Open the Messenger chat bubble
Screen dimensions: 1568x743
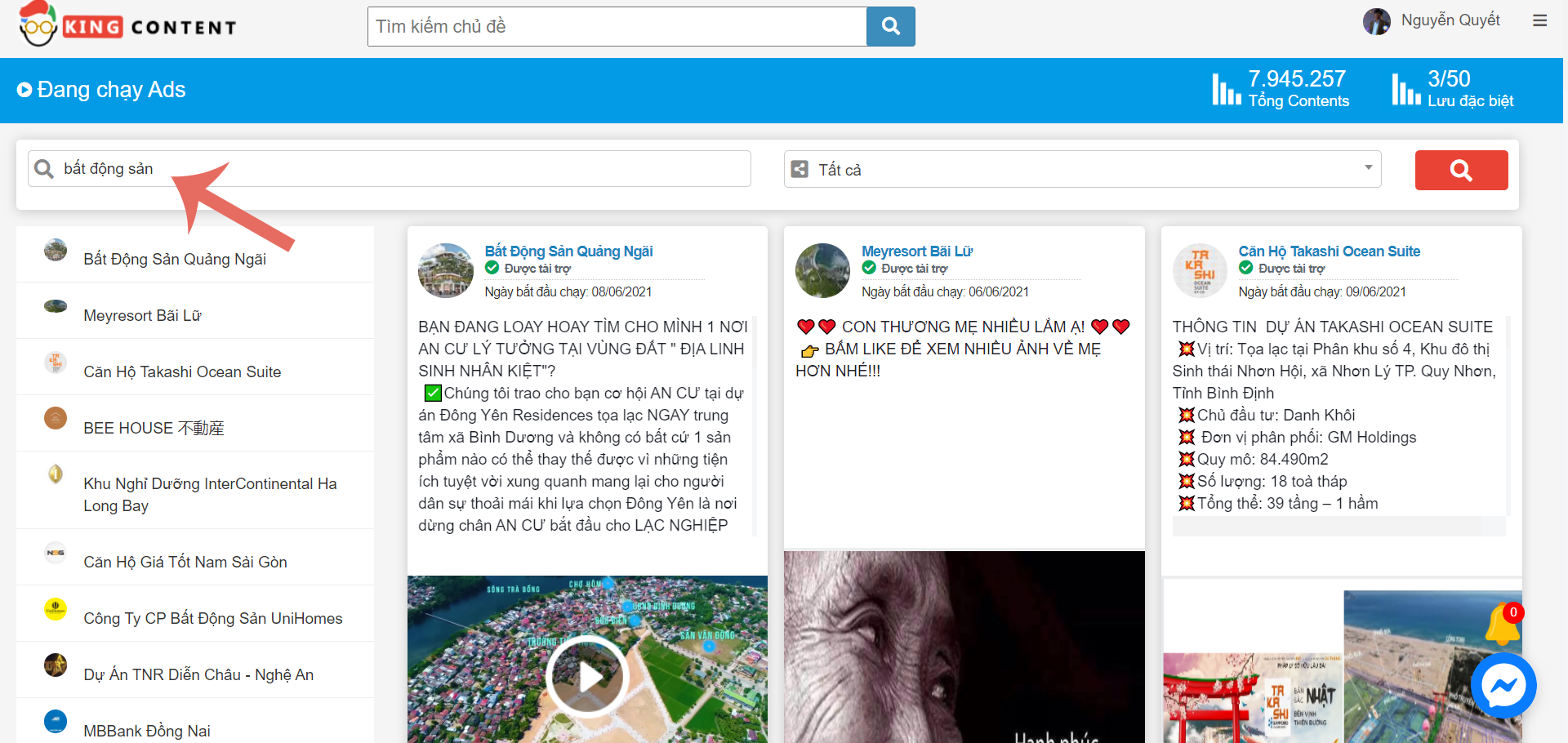(x=1503, y=687)
